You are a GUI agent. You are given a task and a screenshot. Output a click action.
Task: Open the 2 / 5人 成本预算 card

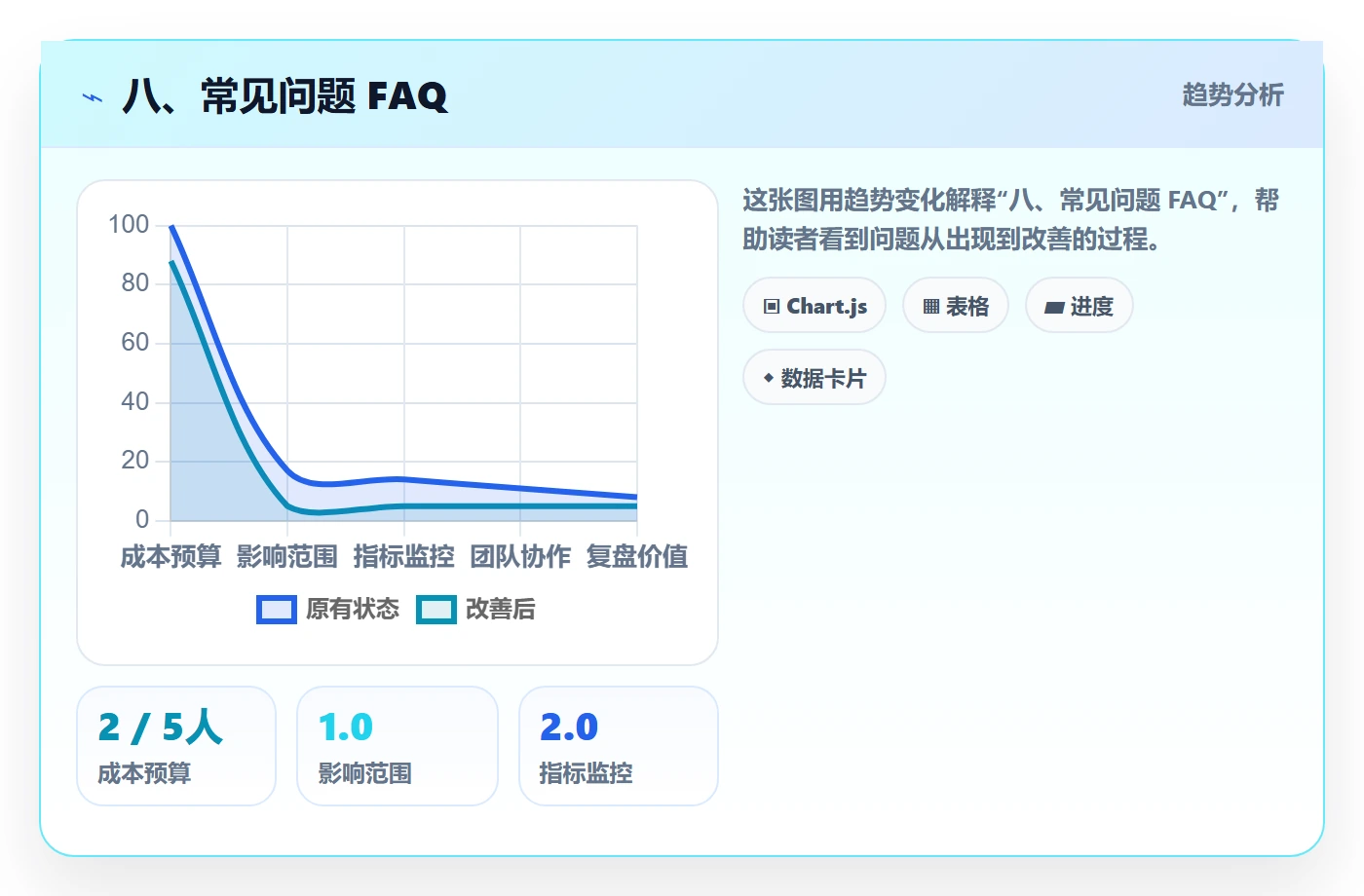176,746
